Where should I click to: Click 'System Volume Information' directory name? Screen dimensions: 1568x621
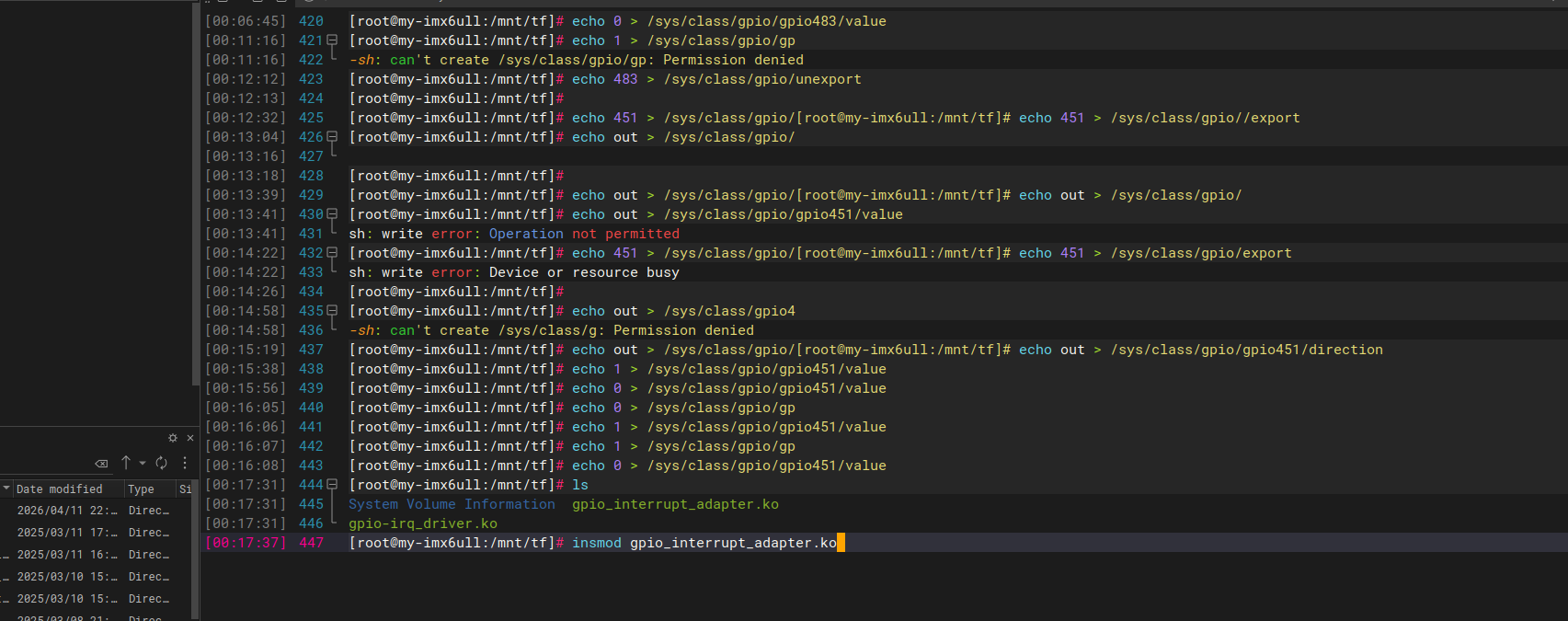(x=452, y=504)
